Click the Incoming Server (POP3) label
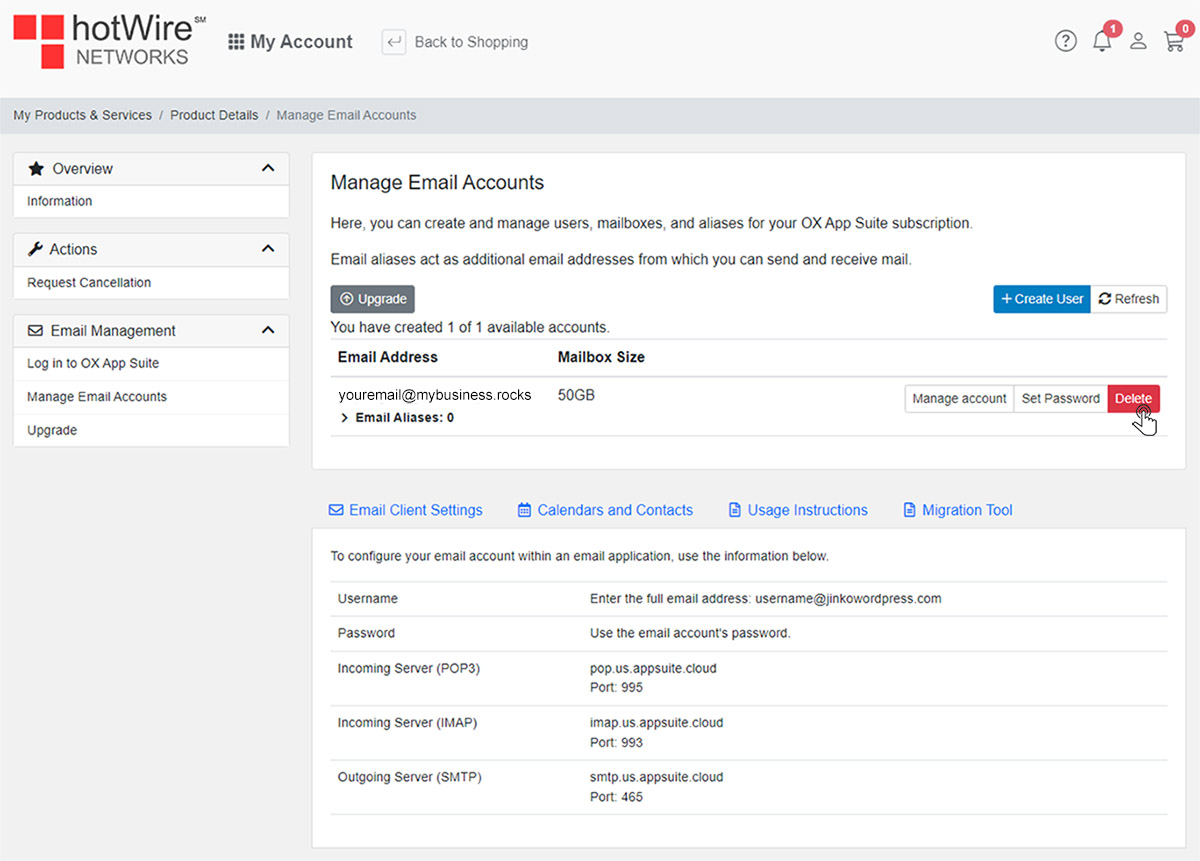 pyautogui.click(x=409, y=668)
